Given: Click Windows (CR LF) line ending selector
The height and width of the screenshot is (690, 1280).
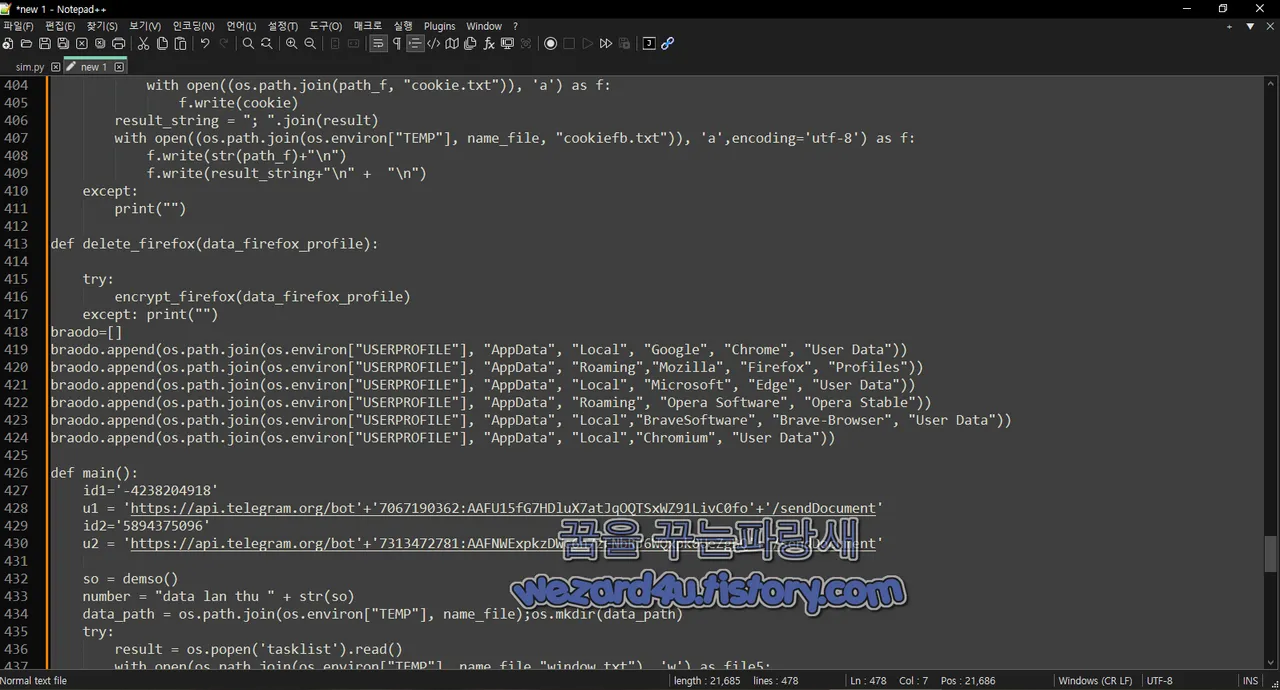Looking at the screenshot, I should (1095, 681).
